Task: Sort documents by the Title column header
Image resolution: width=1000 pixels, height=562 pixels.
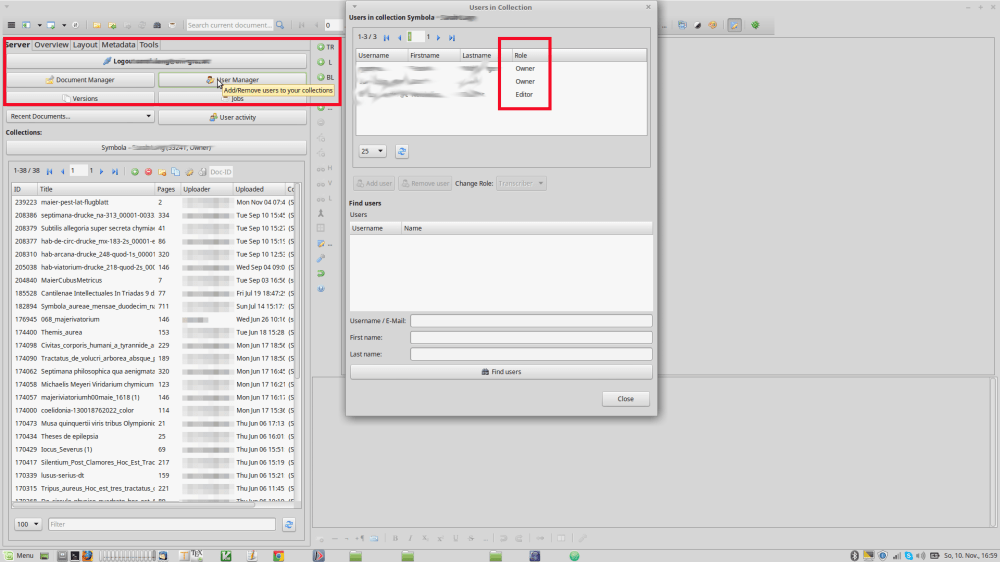Action: click(x=96, y=189)
